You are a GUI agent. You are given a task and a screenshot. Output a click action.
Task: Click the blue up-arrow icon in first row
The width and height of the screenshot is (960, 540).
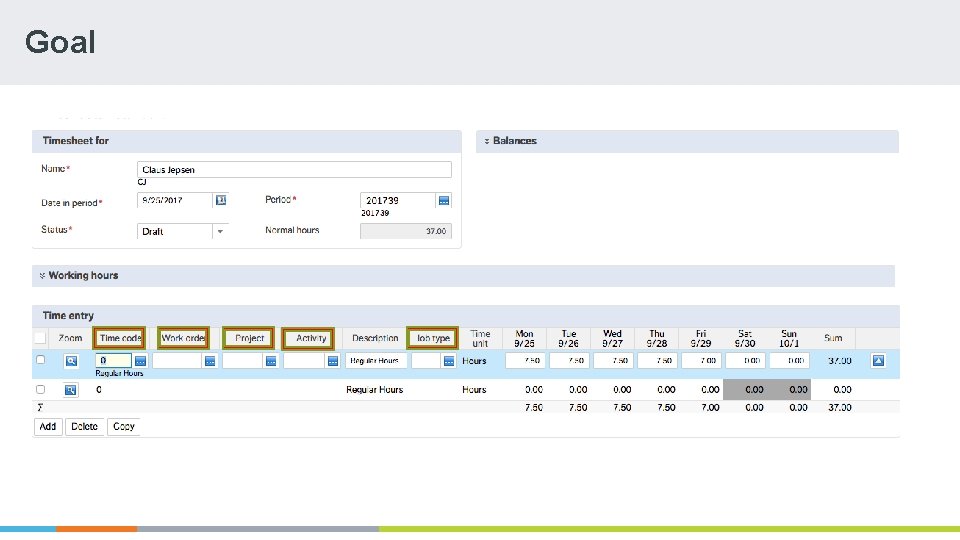878,361
